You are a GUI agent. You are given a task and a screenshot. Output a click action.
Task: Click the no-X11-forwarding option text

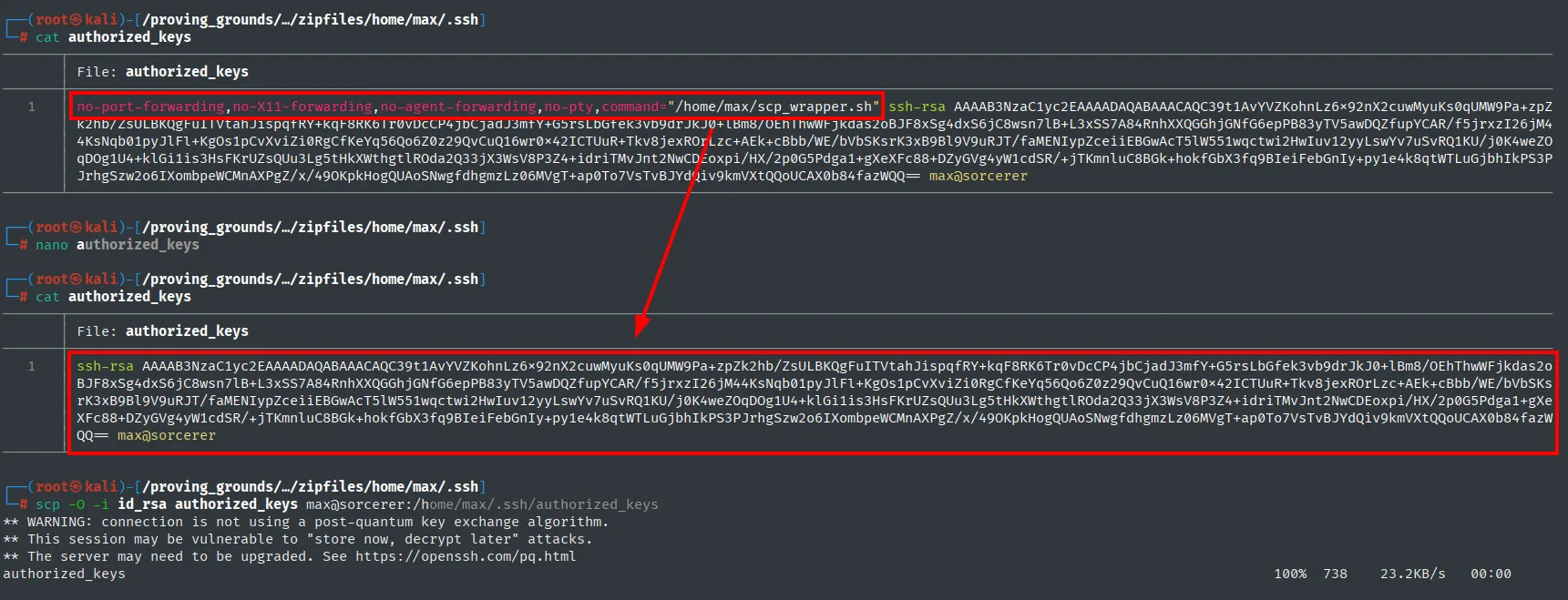(302, 107)
